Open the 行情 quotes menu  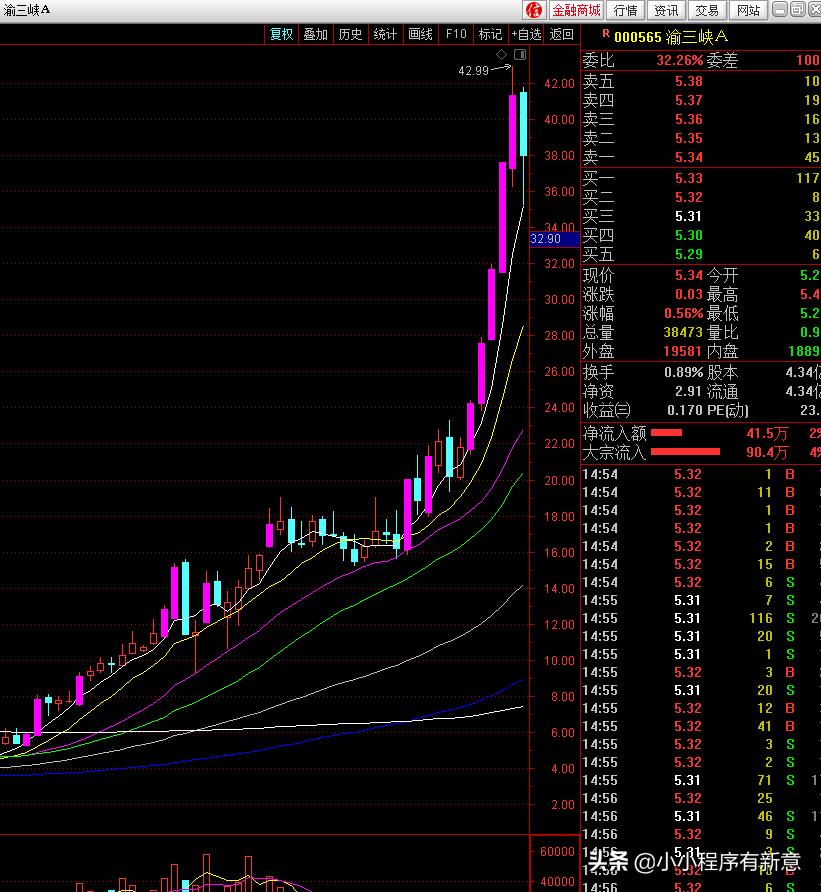coord(625,10)
